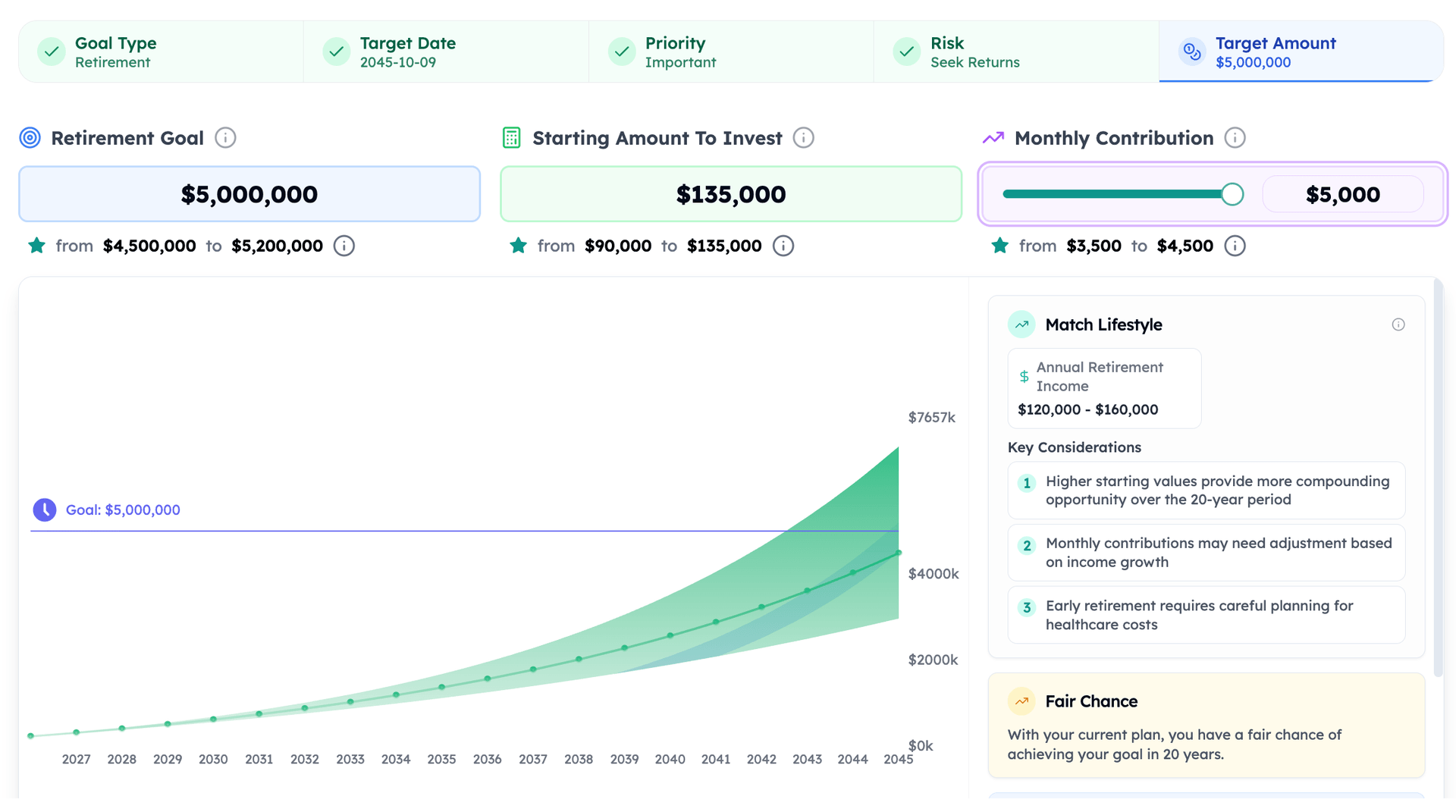
Task: Click the Monthly Contribution slider handle
Action: click(x=1232, y=195)
